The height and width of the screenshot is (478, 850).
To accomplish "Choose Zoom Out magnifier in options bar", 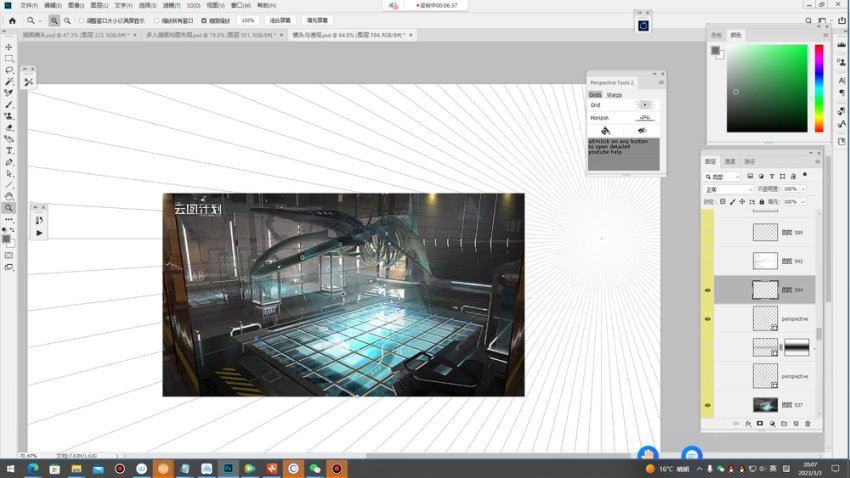I will pyautogui.click(x=67, y=21).
